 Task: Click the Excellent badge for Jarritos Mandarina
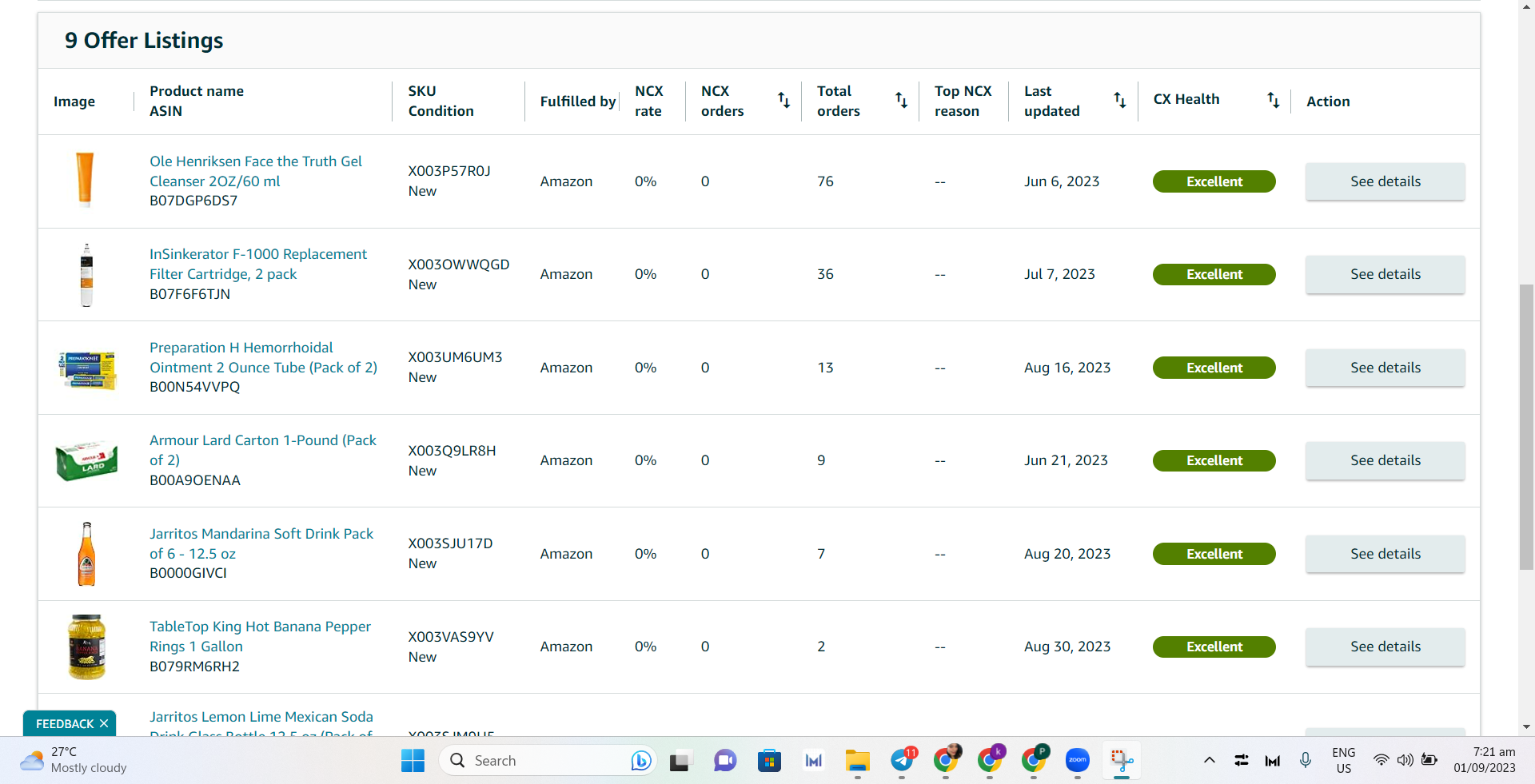1214,554
